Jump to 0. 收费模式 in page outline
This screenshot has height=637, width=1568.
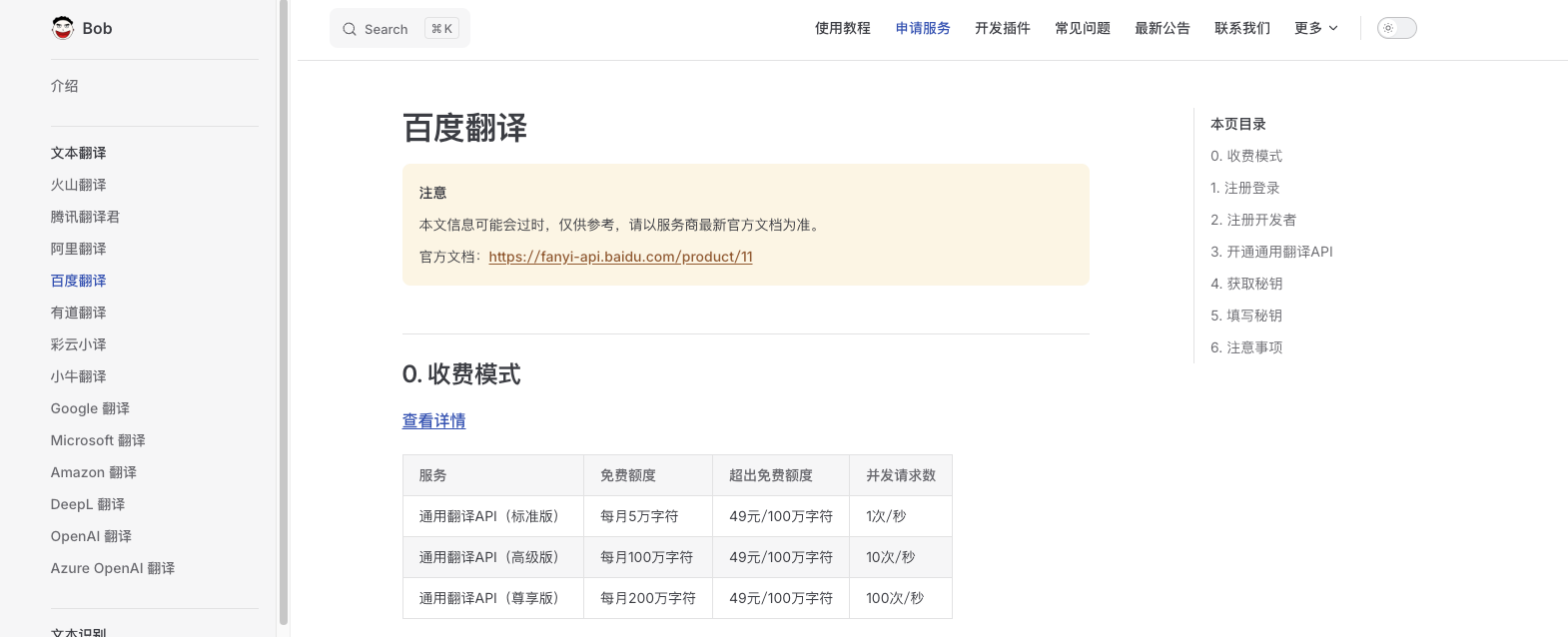click(x=1246, y=156)
